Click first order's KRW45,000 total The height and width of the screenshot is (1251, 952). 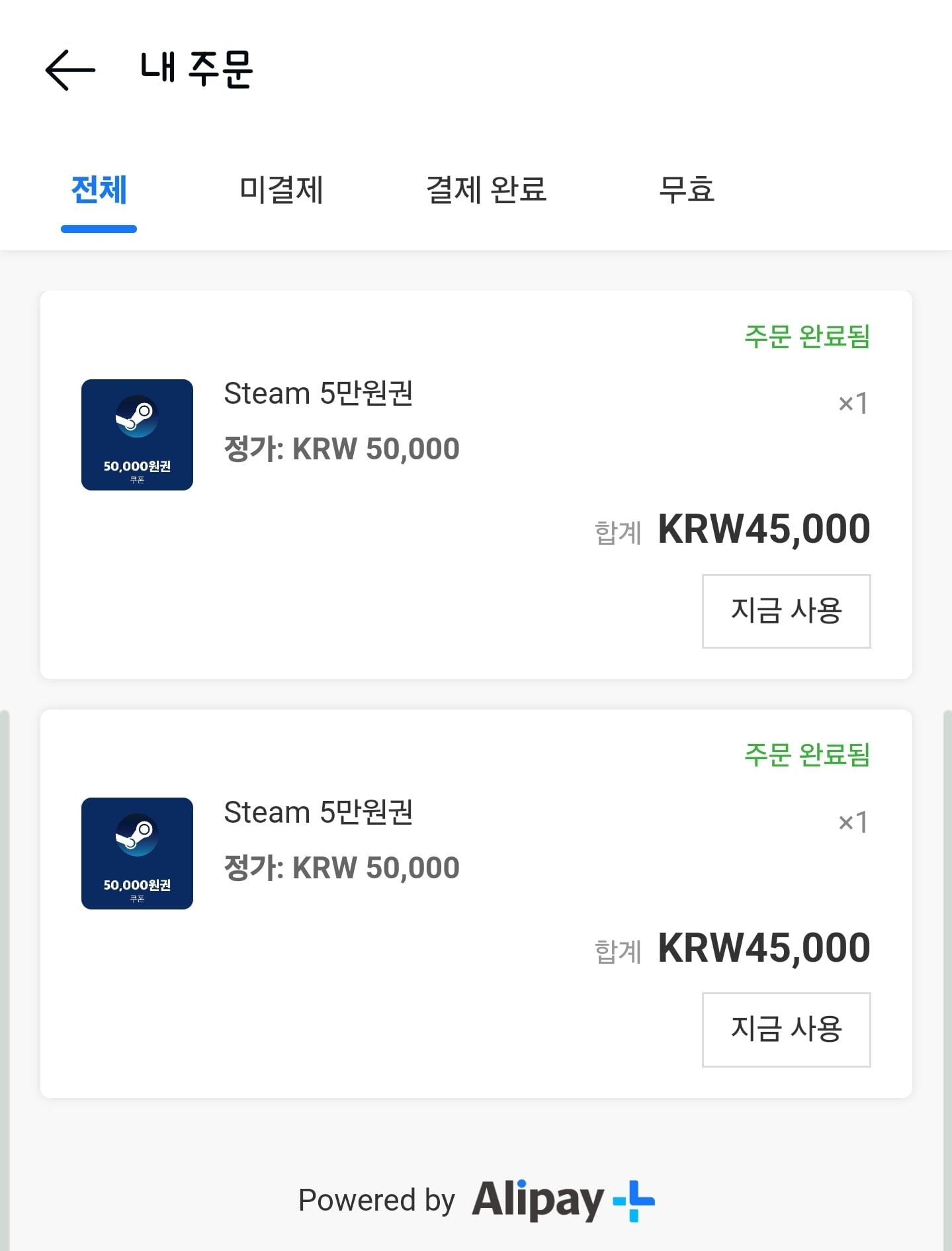point(764,530)
